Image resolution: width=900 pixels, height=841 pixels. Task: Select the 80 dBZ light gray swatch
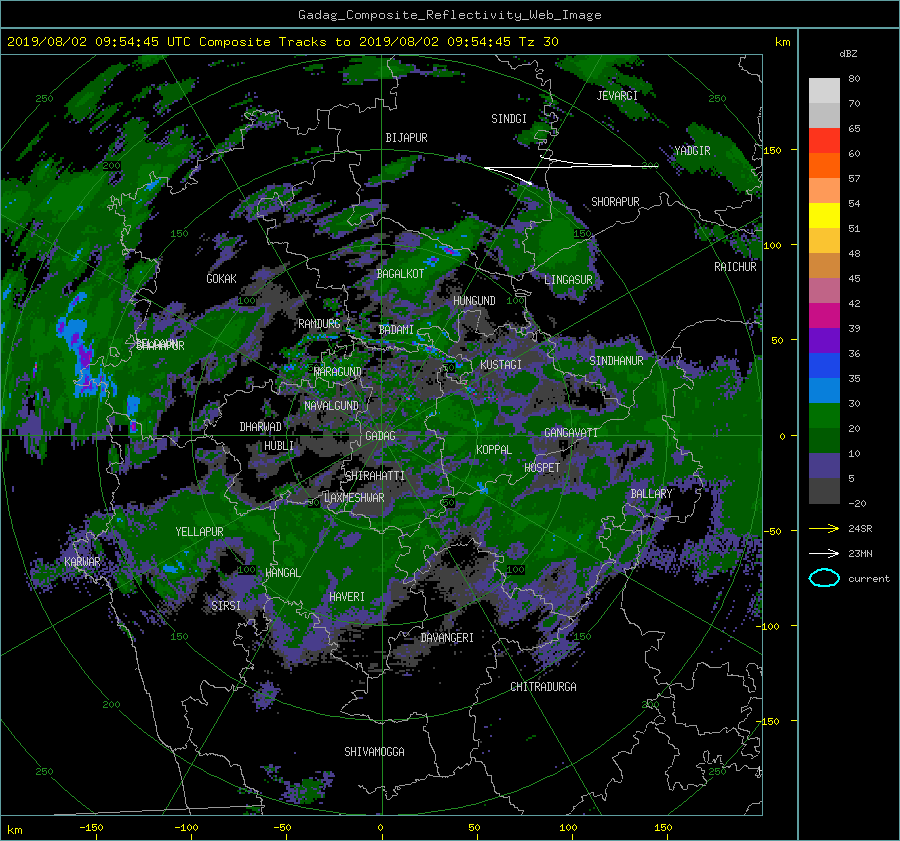(824, 90)
